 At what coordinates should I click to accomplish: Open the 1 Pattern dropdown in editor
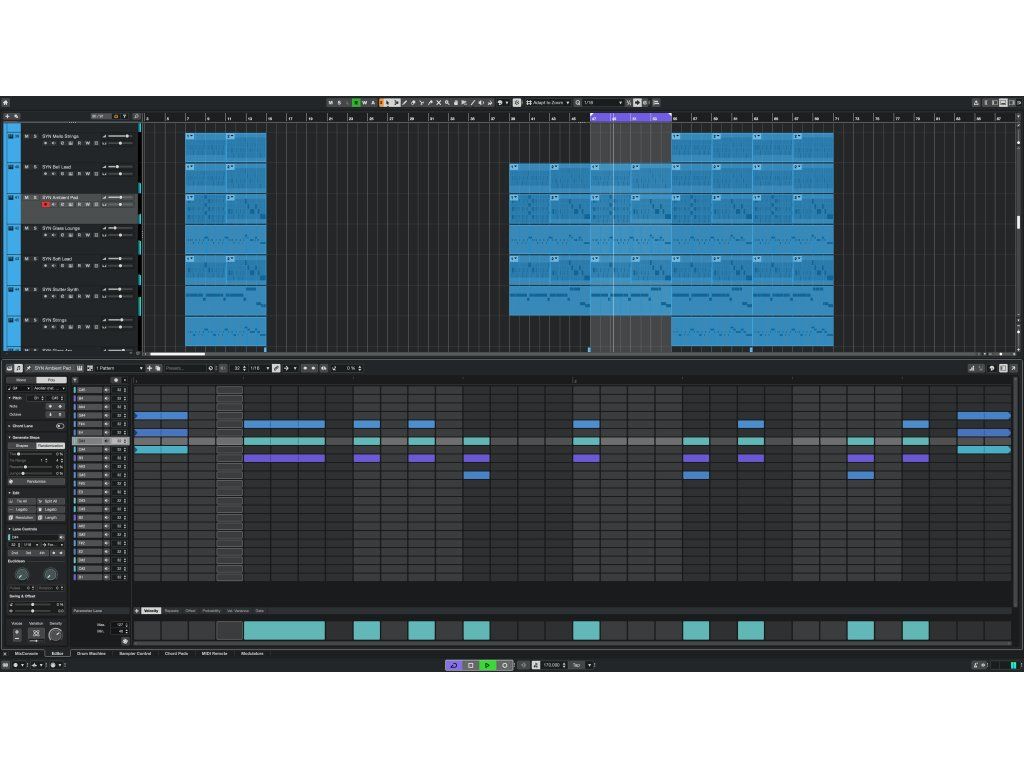click(120, 368)
